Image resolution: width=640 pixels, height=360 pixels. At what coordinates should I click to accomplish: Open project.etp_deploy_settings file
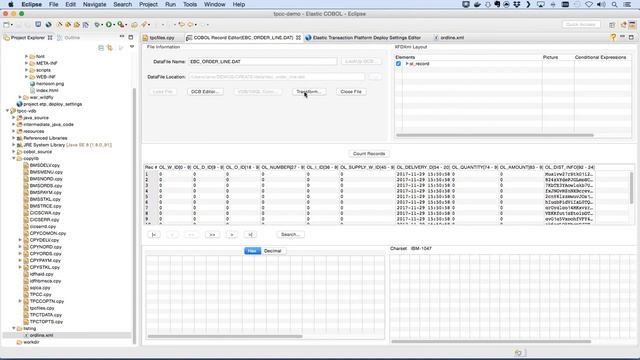[53, 104]
